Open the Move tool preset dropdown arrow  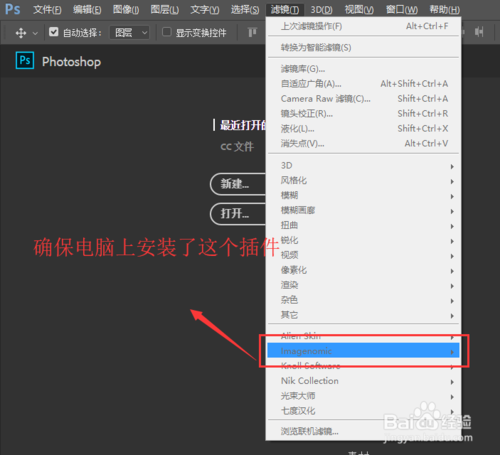35,33
